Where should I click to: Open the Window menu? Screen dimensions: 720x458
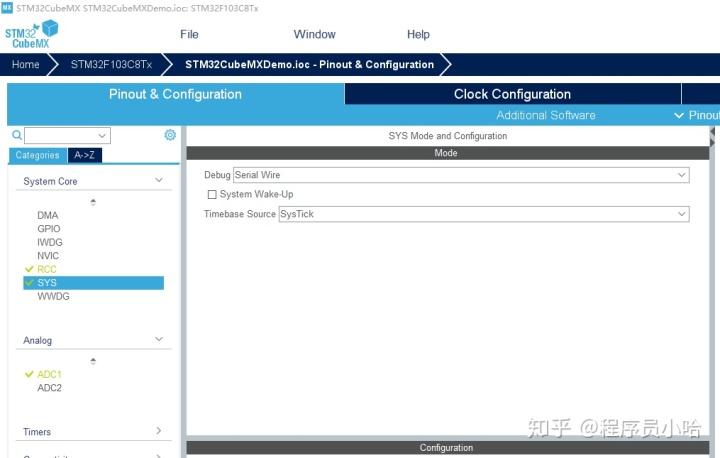315,34
